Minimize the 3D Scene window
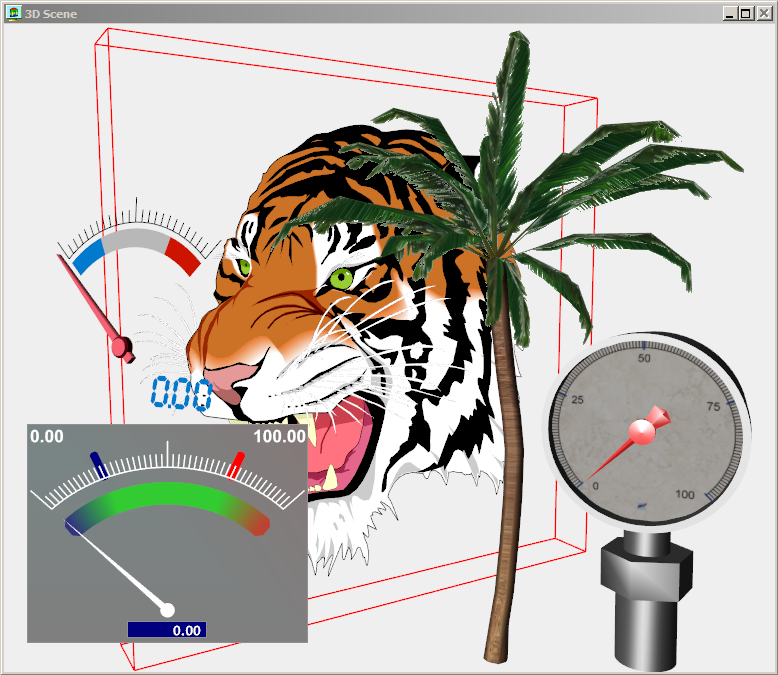Image resolution: width=778 pixels, height=675 pixels. pos(730,14)
